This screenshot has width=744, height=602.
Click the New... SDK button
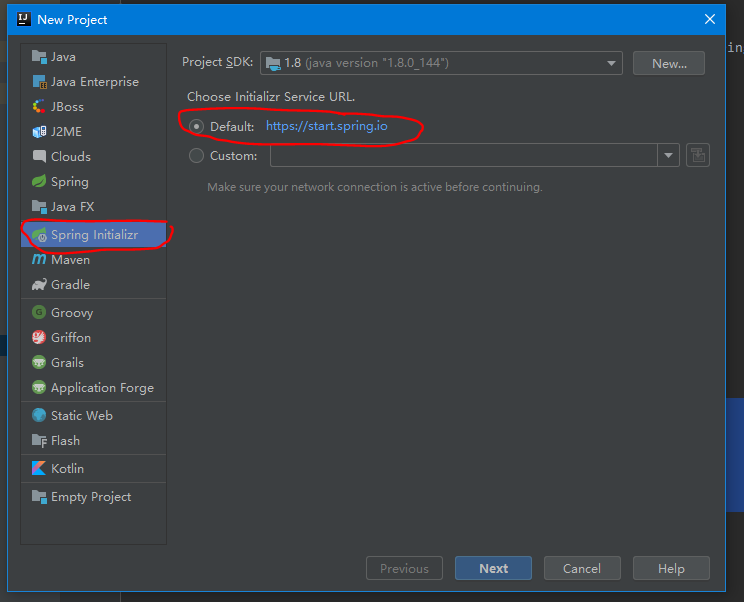(x=669, y=63)
